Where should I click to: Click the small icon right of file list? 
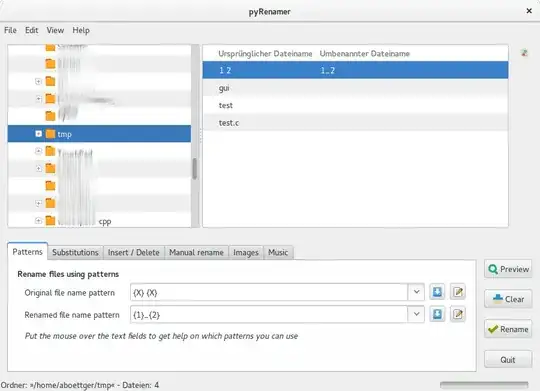[524, 53]
